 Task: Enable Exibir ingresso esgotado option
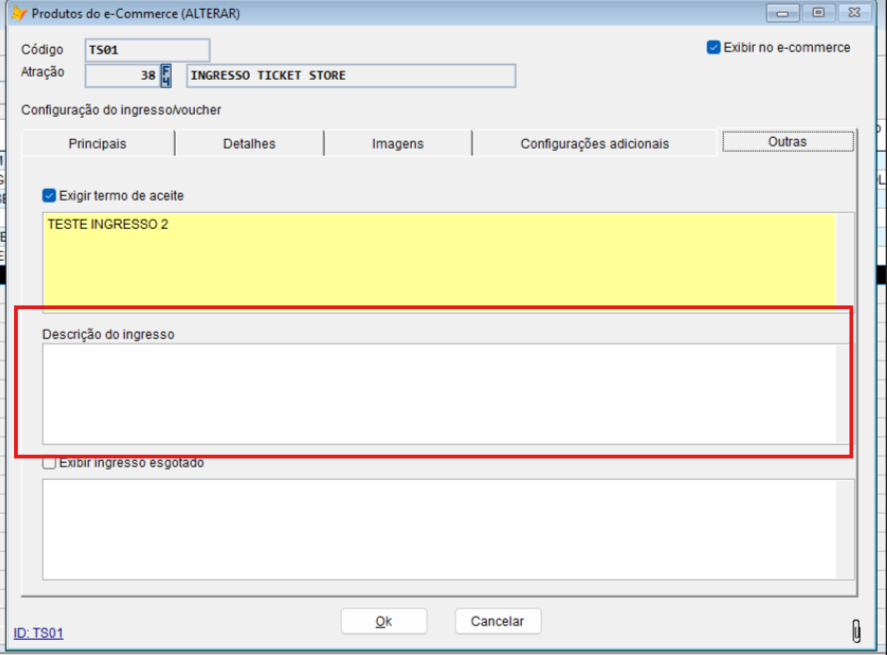[49, 463]
